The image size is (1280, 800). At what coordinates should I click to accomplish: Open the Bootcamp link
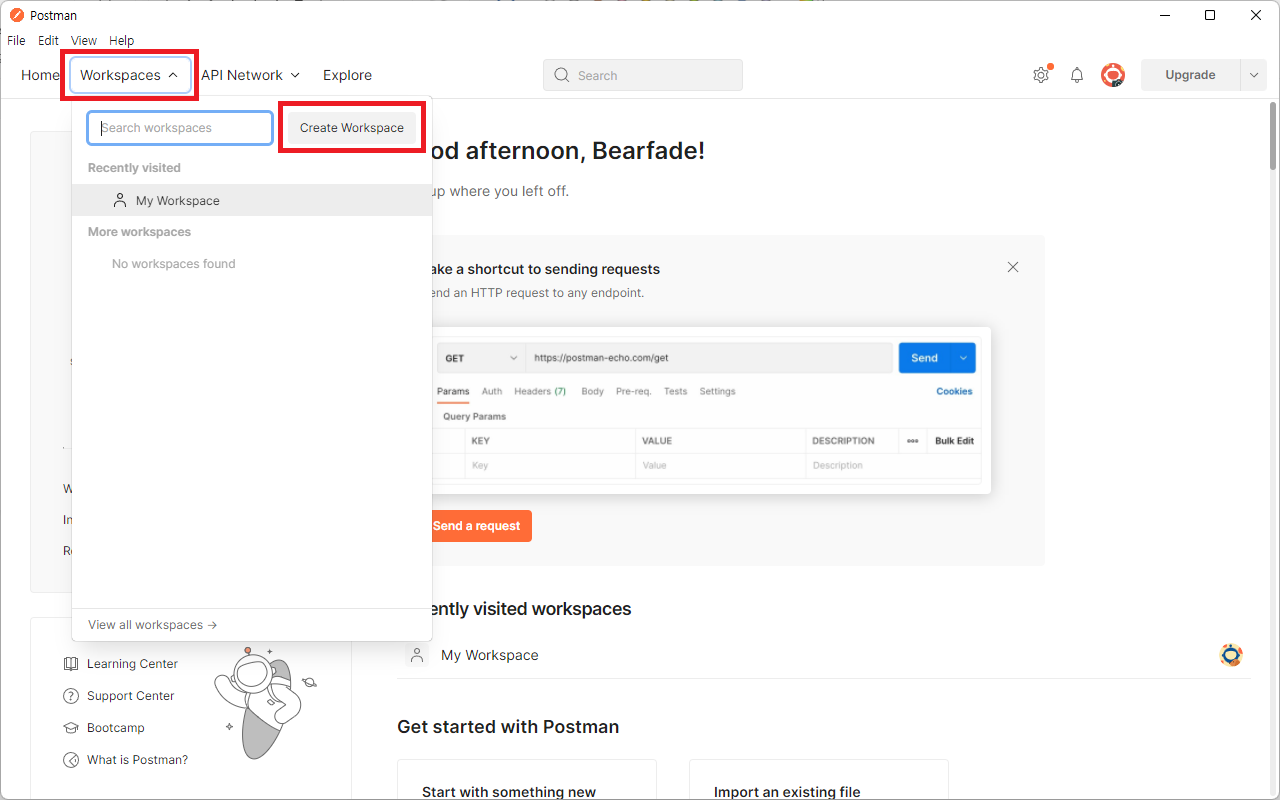(116, 728)
